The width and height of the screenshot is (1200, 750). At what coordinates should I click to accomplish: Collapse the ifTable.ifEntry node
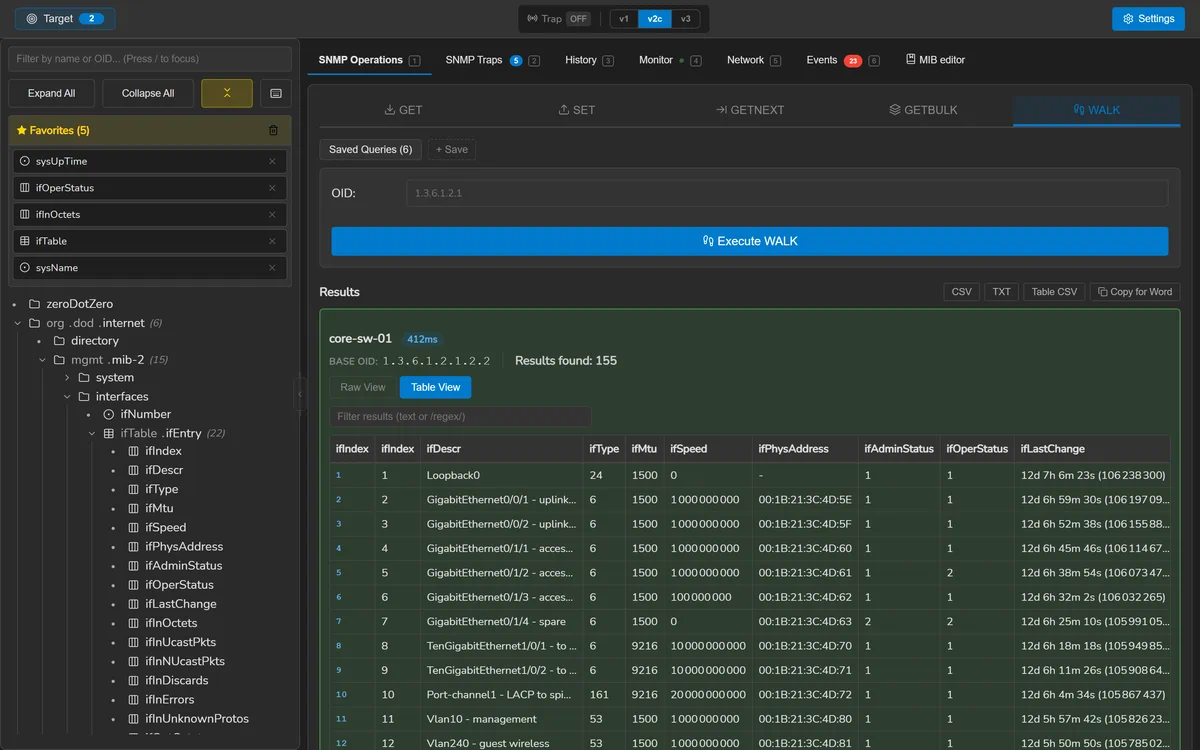(91, 433)
